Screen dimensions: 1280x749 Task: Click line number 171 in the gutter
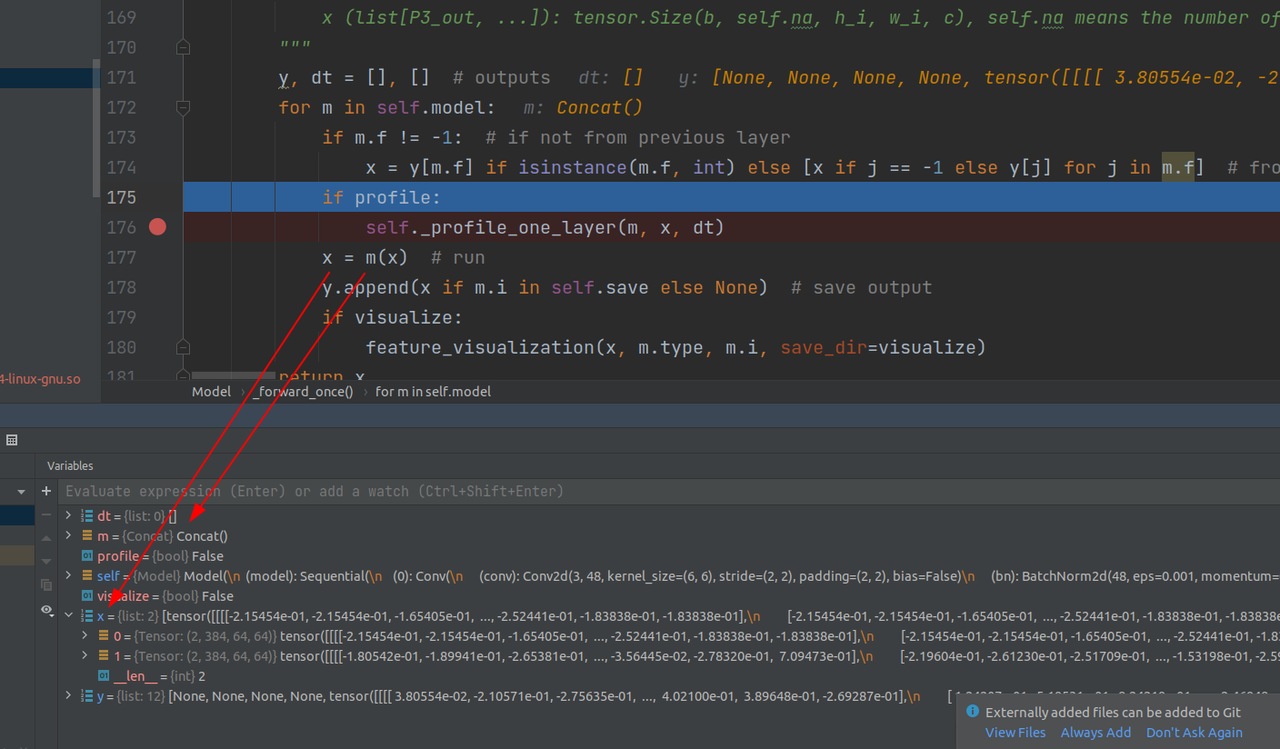click(x=121, y=77)
